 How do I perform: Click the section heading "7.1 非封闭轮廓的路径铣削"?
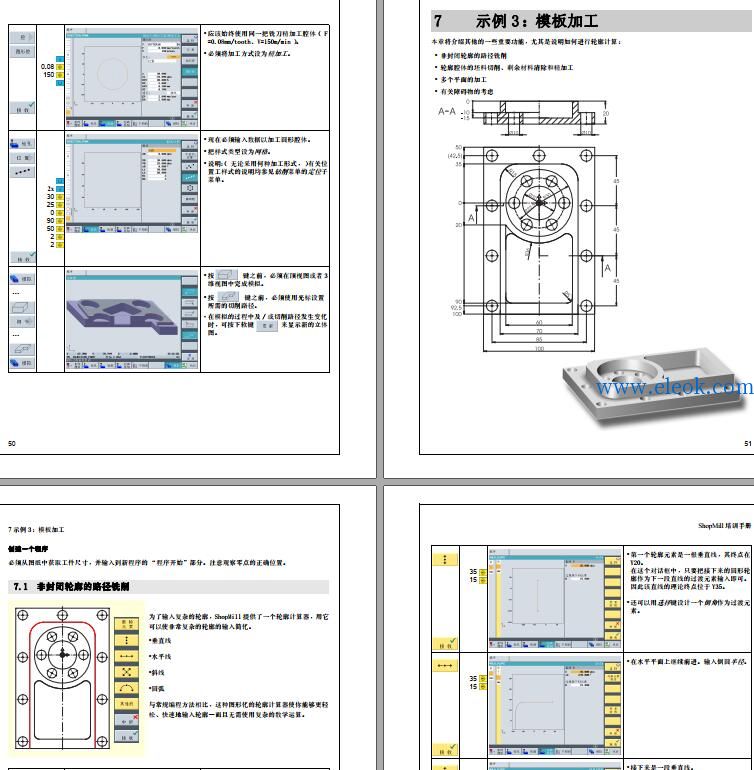(x=72, y=587)
